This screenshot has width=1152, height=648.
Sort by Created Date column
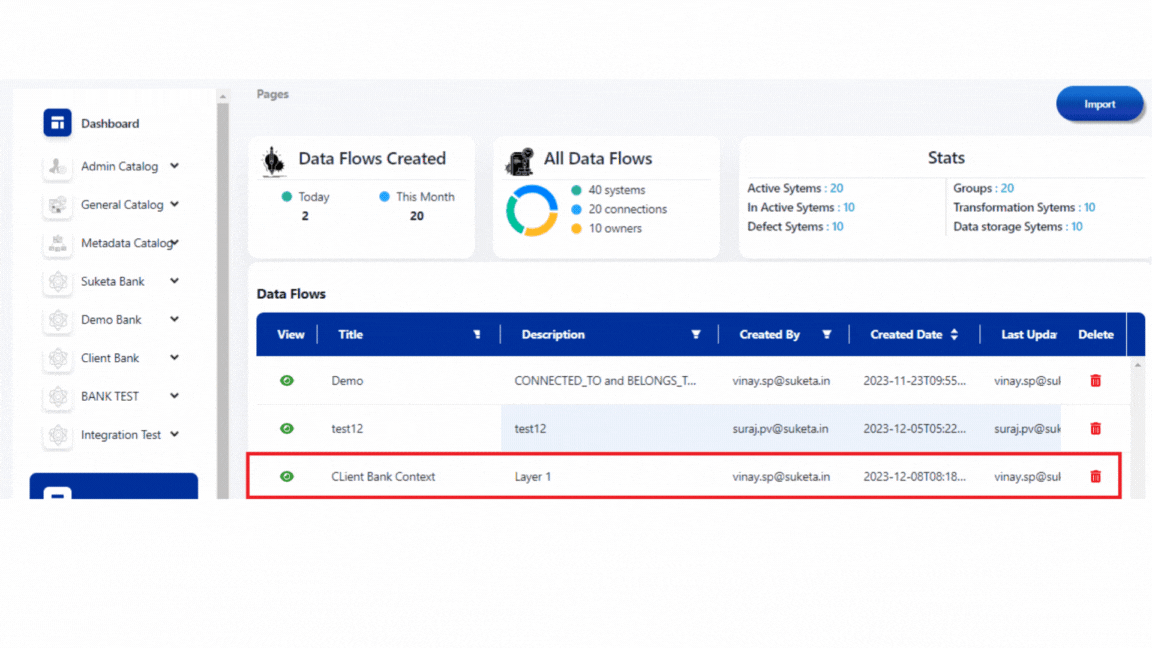coord(954,335)
